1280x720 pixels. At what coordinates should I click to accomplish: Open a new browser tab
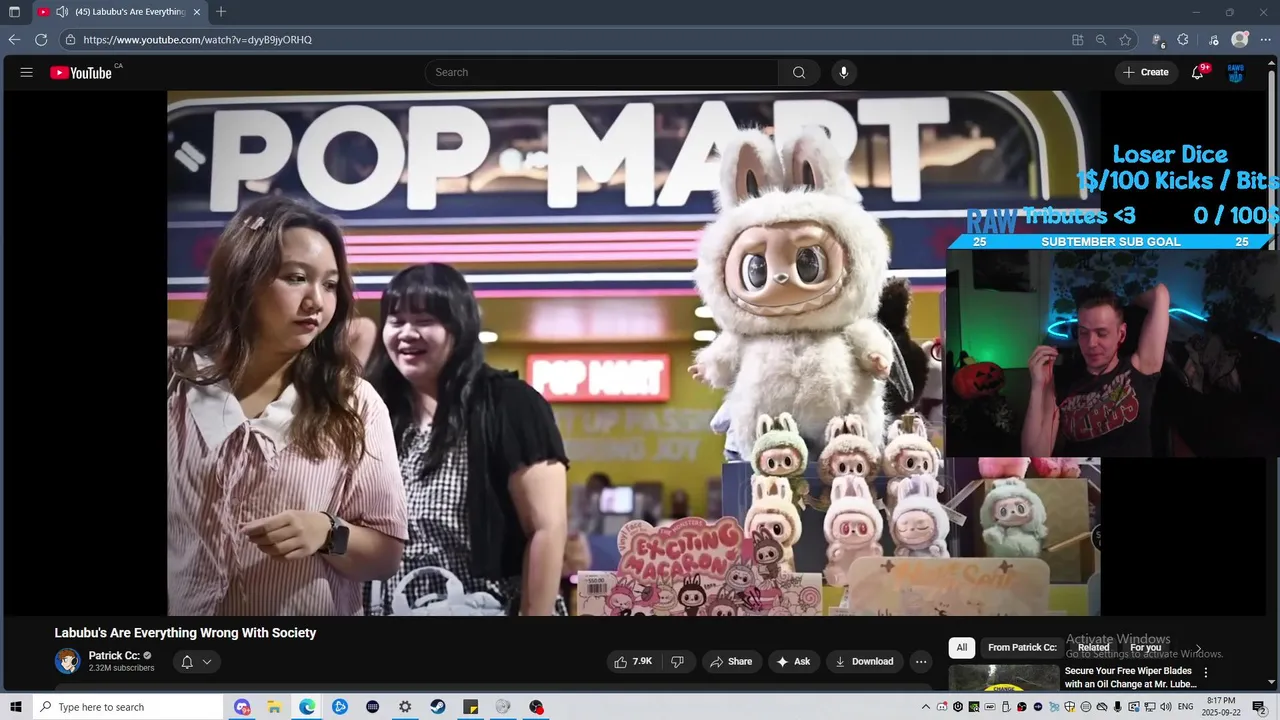221,12
